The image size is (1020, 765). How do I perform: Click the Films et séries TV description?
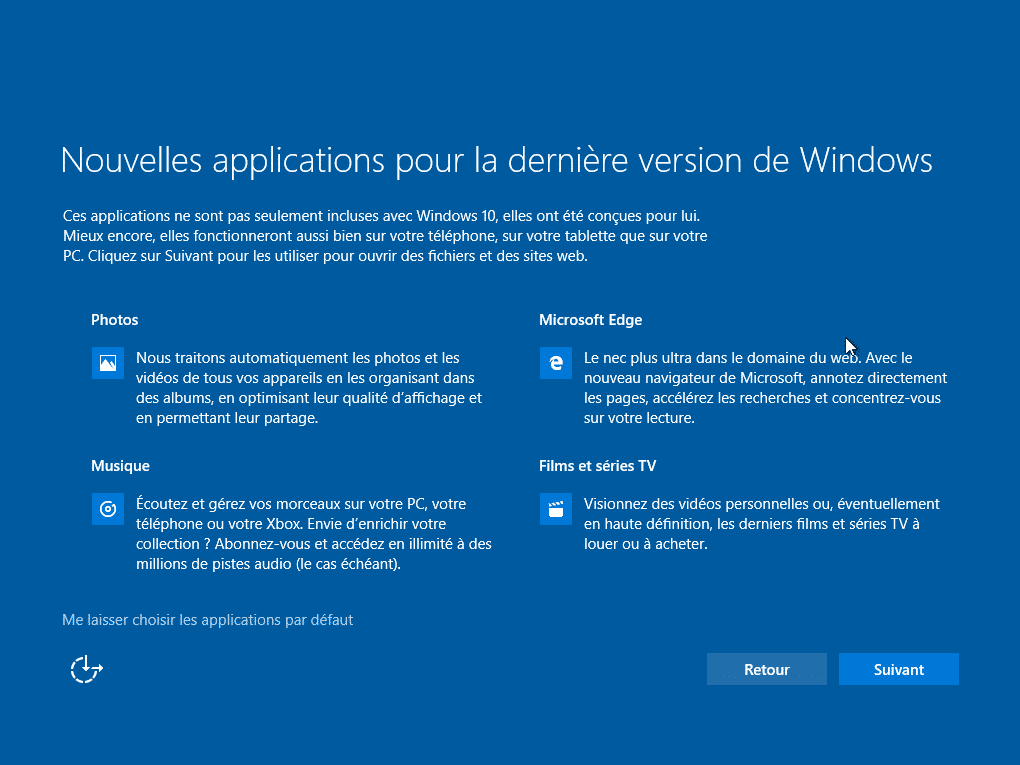click(760, 524)
